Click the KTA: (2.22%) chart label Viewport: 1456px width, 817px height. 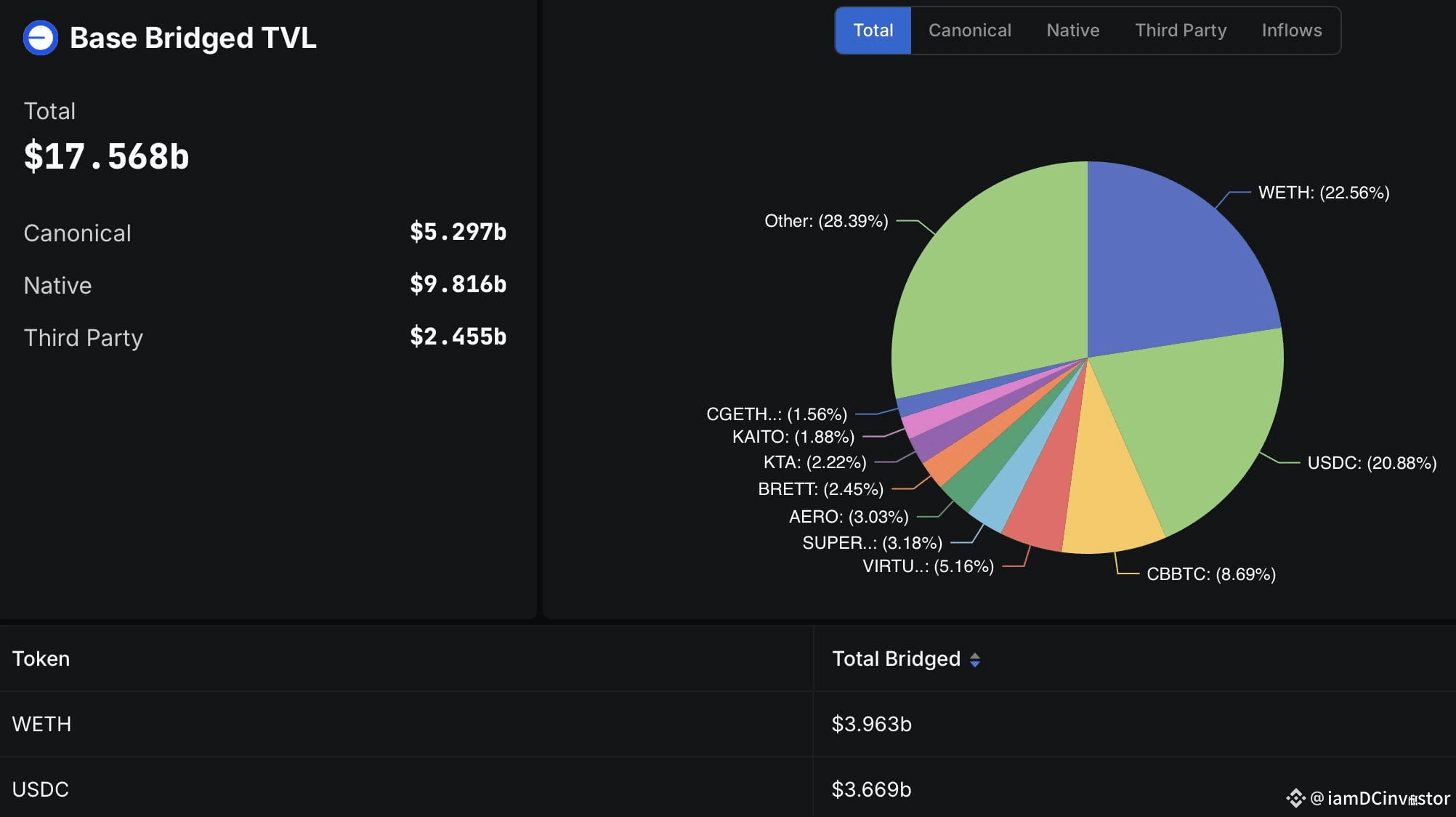coord(814,462)
